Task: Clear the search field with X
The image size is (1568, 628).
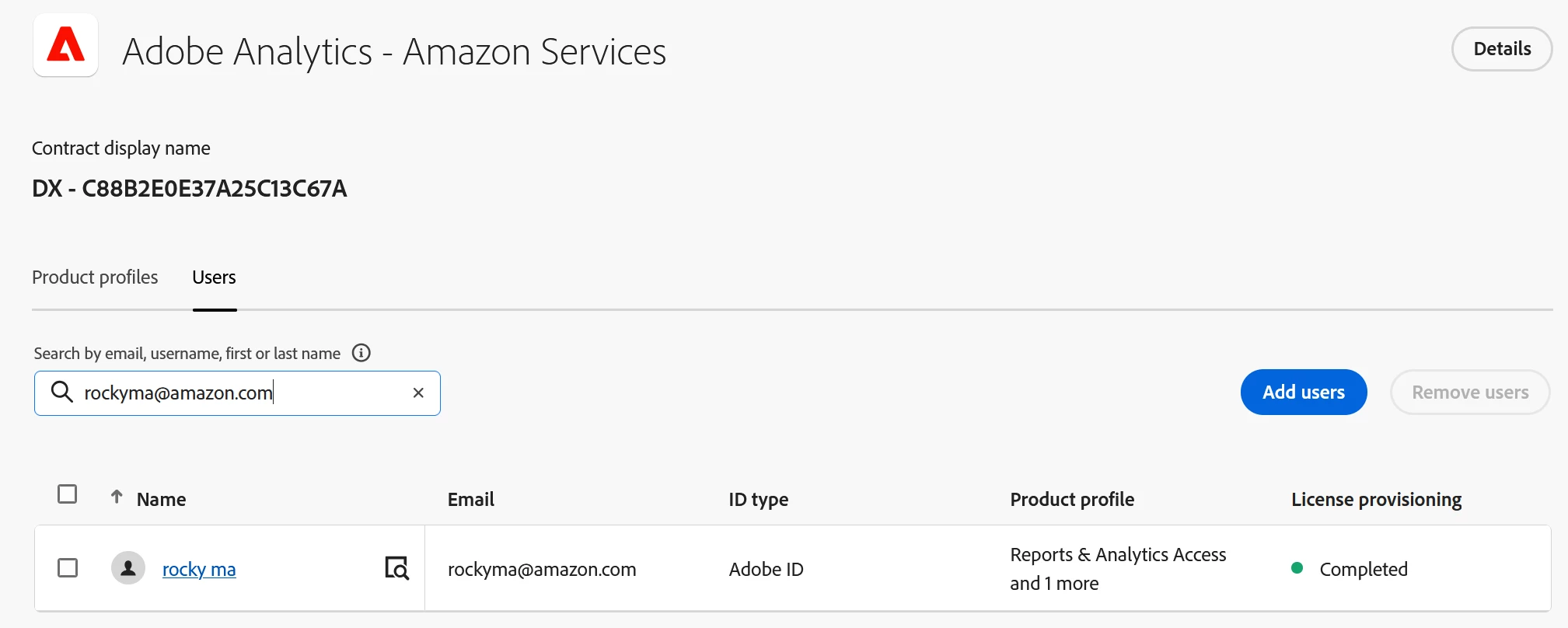Action: 418,393
